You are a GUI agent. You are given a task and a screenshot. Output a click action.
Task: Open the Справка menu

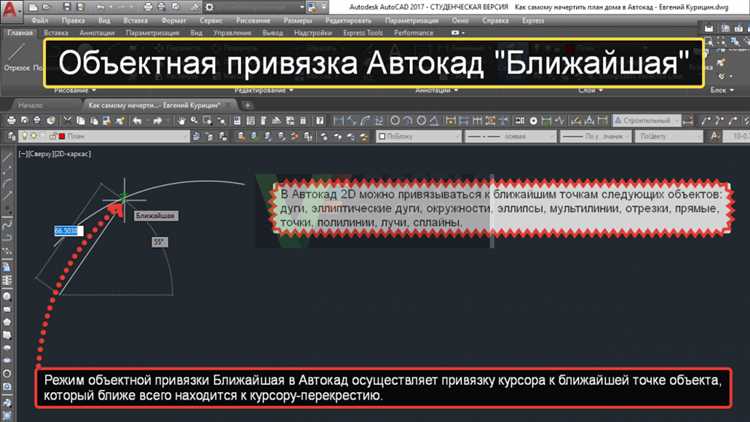[495, 21]
